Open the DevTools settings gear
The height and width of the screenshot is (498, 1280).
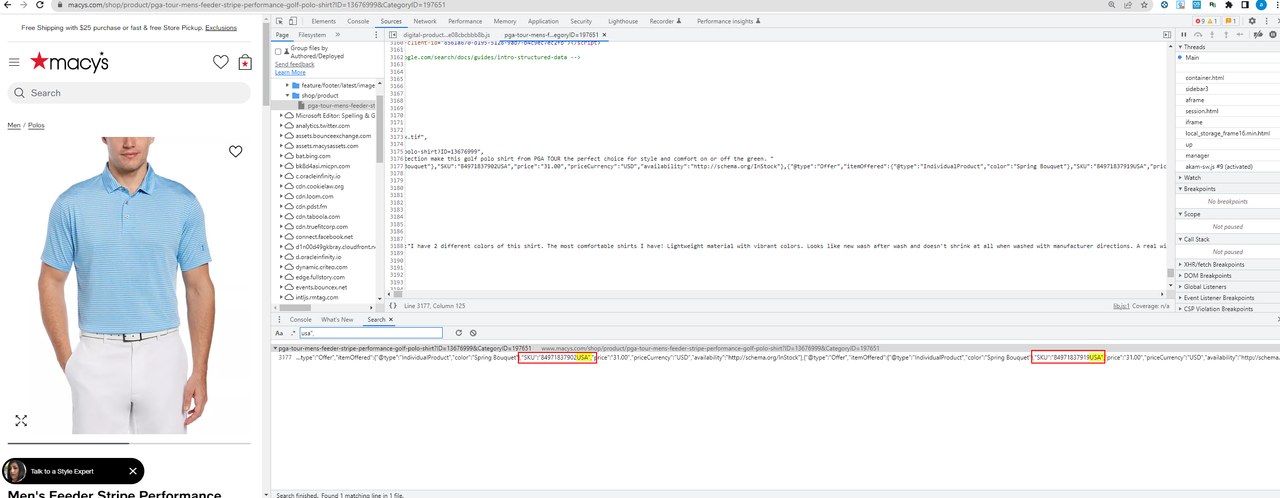(x=1252, y=21)
